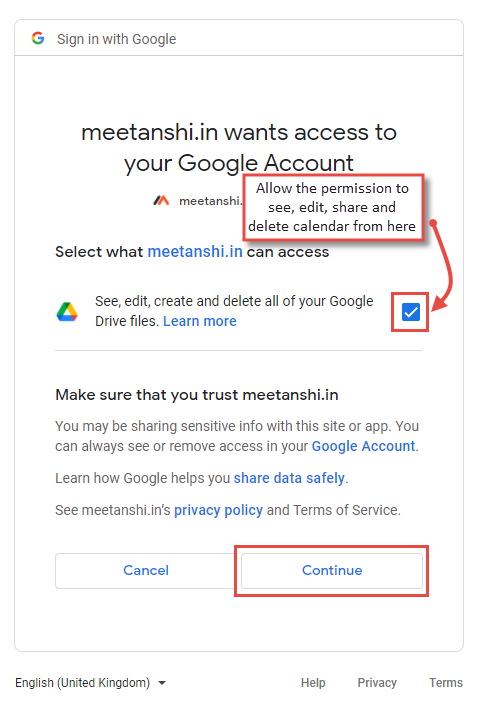The width and height of the screenshot is (481, 708).
Task: Click the Cancel button
Action: [x=146, y=570]
